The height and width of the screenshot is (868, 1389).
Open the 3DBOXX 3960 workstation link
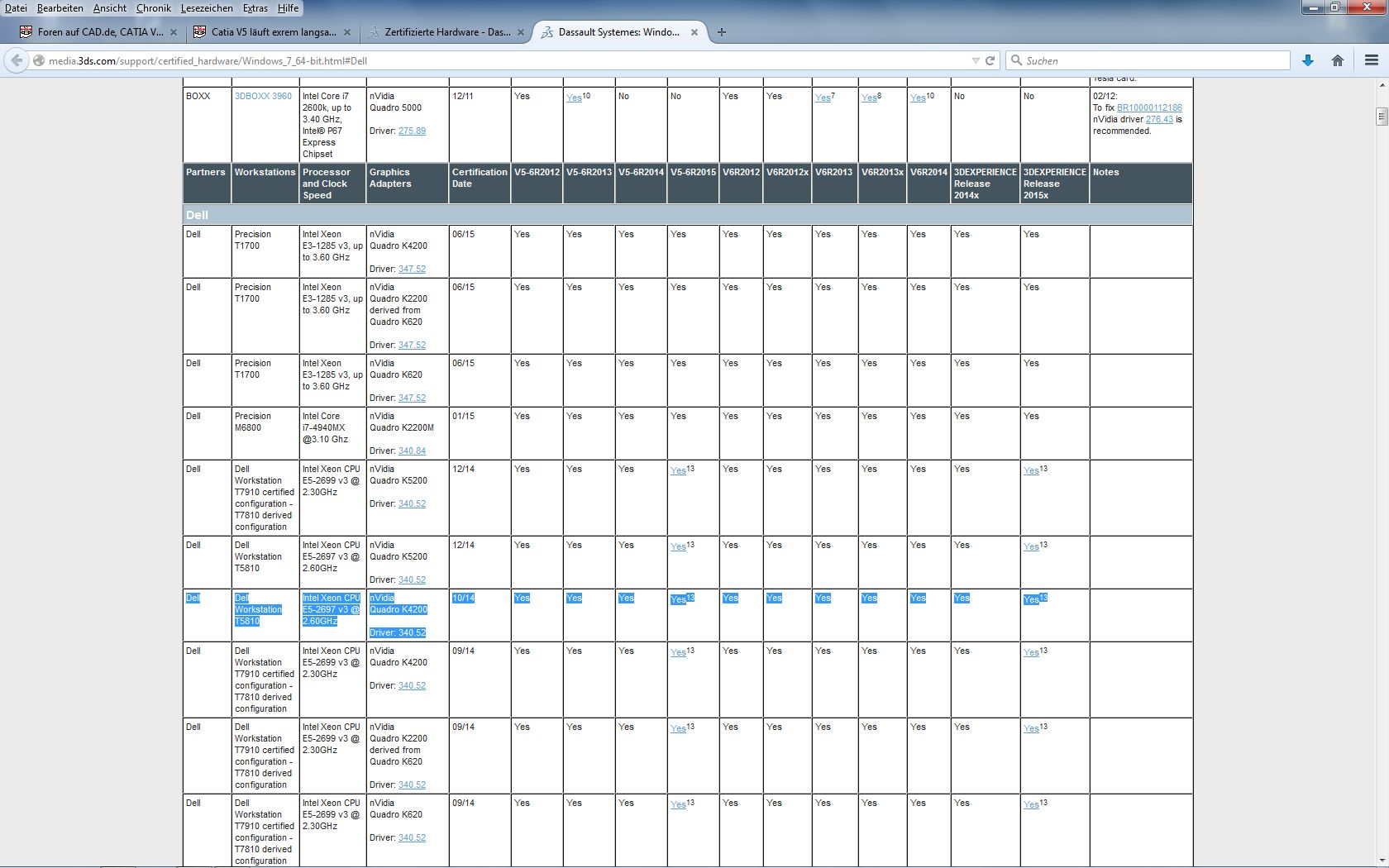click(x=263, y=97)
